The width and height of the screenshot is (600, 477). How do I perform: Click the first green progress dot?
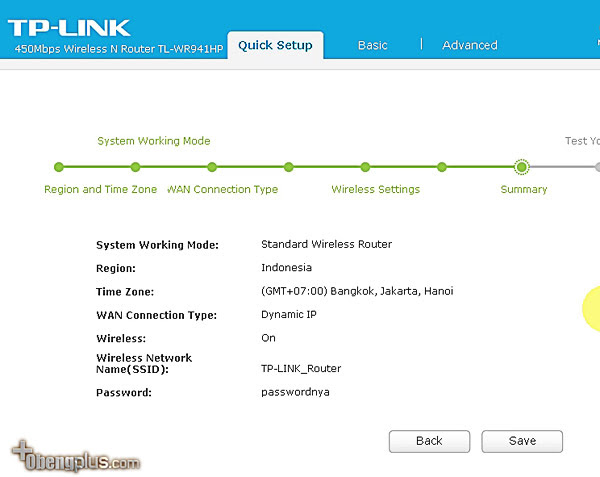pos(59,167)
